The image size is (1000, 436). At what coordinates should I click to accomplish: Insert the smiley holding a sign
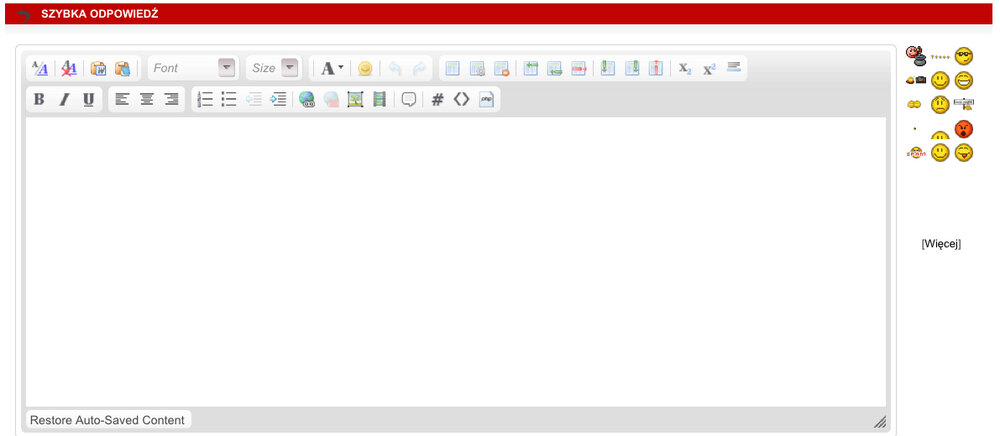point(964,104)
